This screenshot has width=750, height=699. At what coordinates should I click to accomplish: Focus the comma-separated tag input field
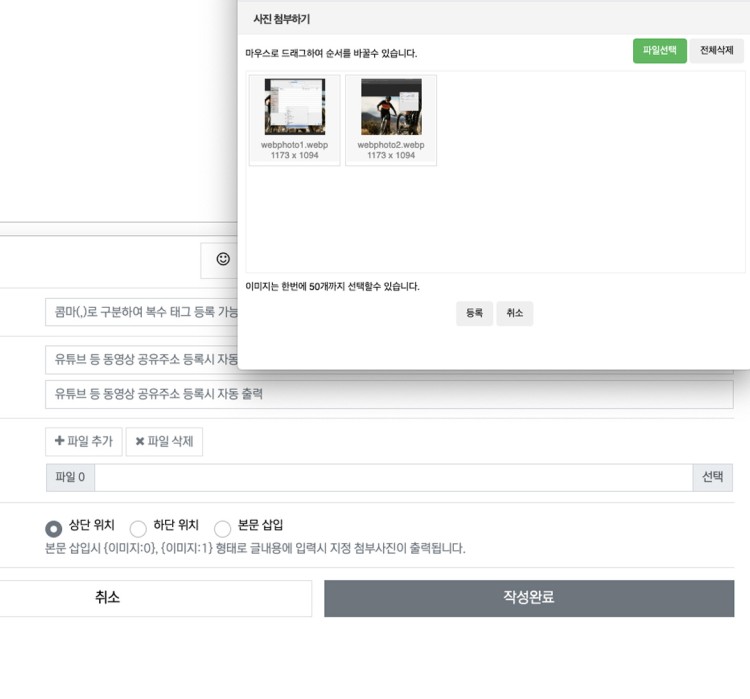coord(141,312)
